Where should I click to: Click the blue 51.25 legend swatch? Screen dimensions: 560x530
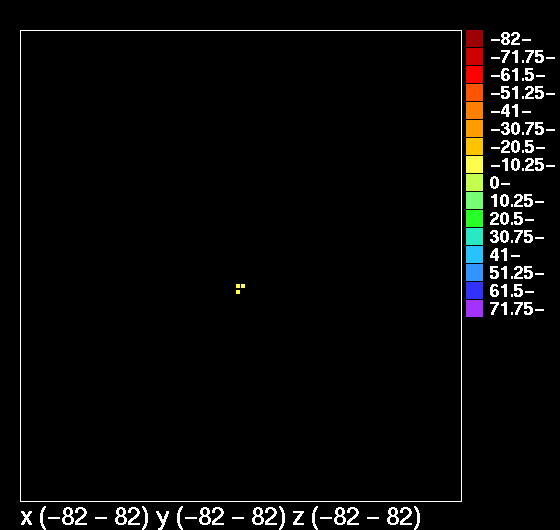(474, 272)
